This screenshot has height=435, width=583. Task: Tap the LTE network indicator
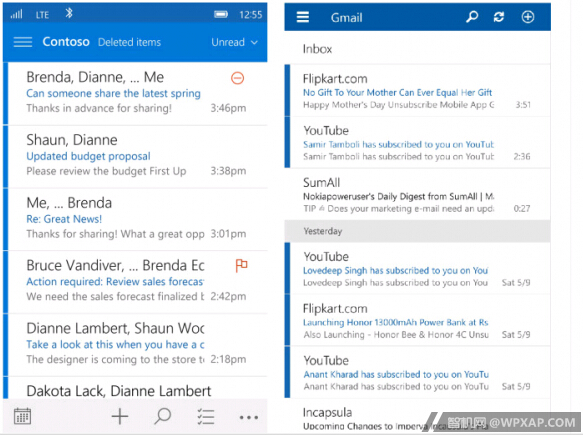pyautogui.click(x=42, y=15)
